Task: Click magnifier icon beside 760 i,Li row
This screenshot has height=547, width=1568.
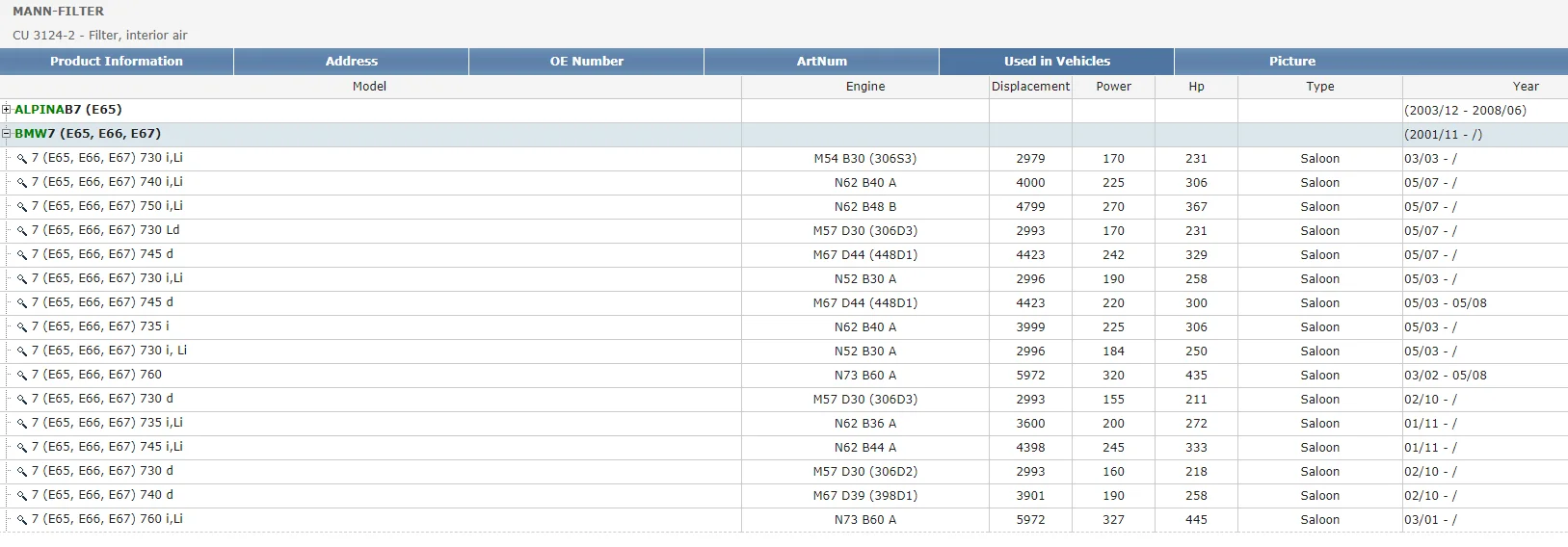Action: pos(22,520)
